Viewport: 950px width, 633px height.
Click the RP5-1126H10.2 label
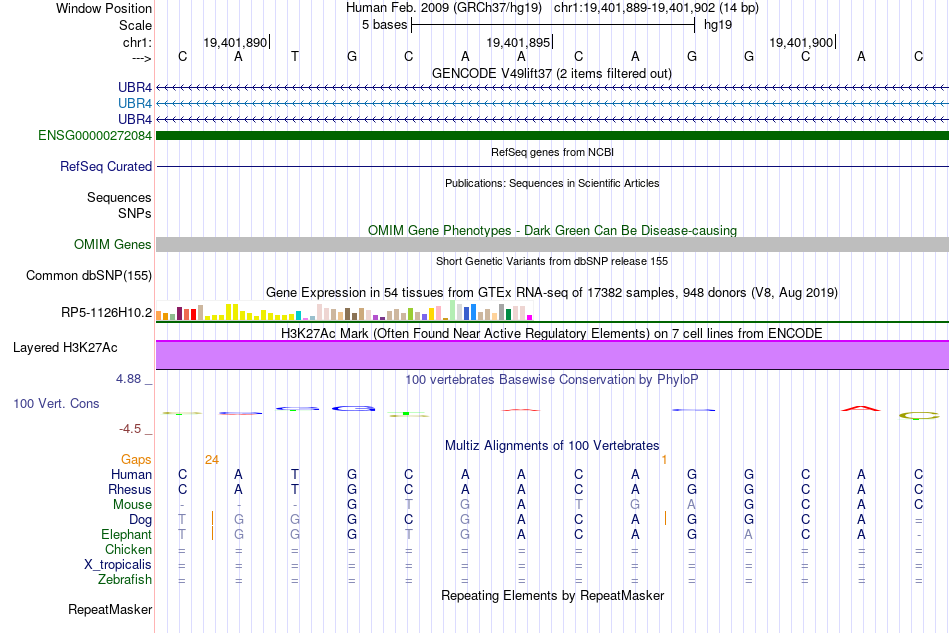pyautogui.click(x=107, y=313)
